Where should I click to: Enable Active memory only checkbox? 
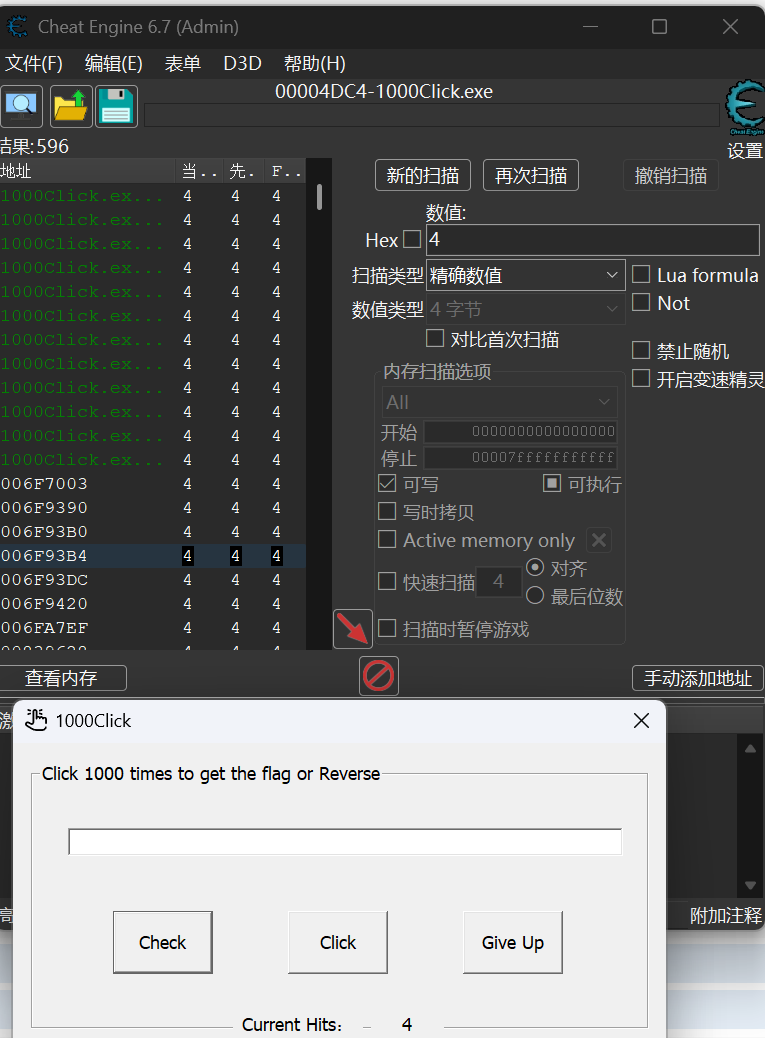[387, 539]
